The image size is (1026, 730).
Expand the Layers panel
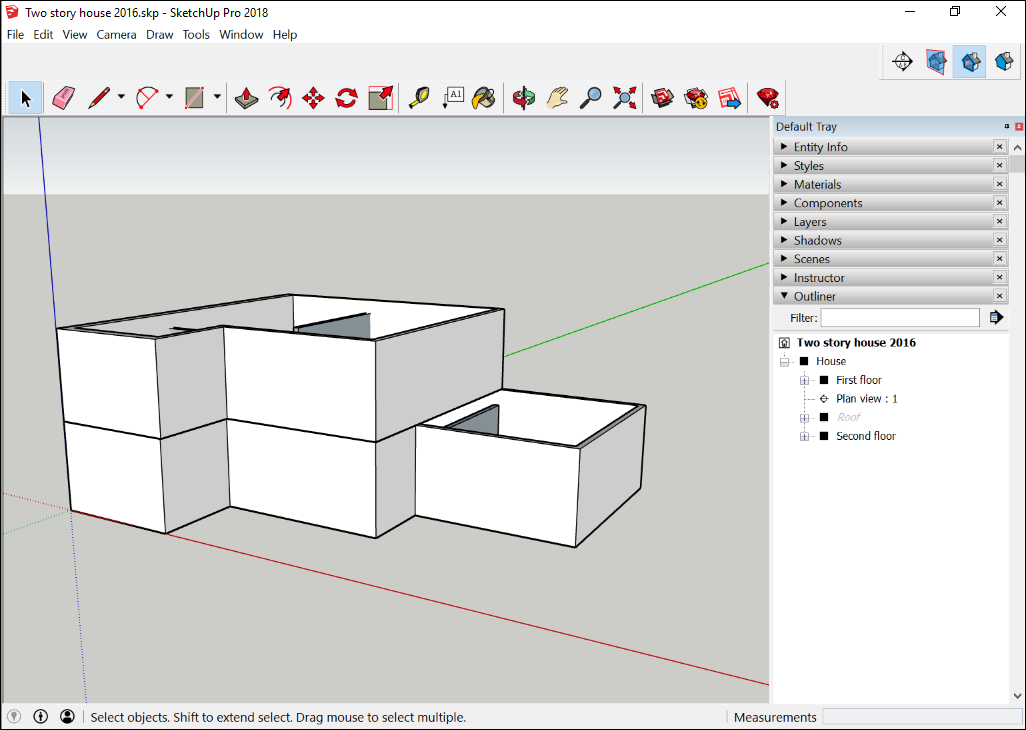[x=784, y=222]
